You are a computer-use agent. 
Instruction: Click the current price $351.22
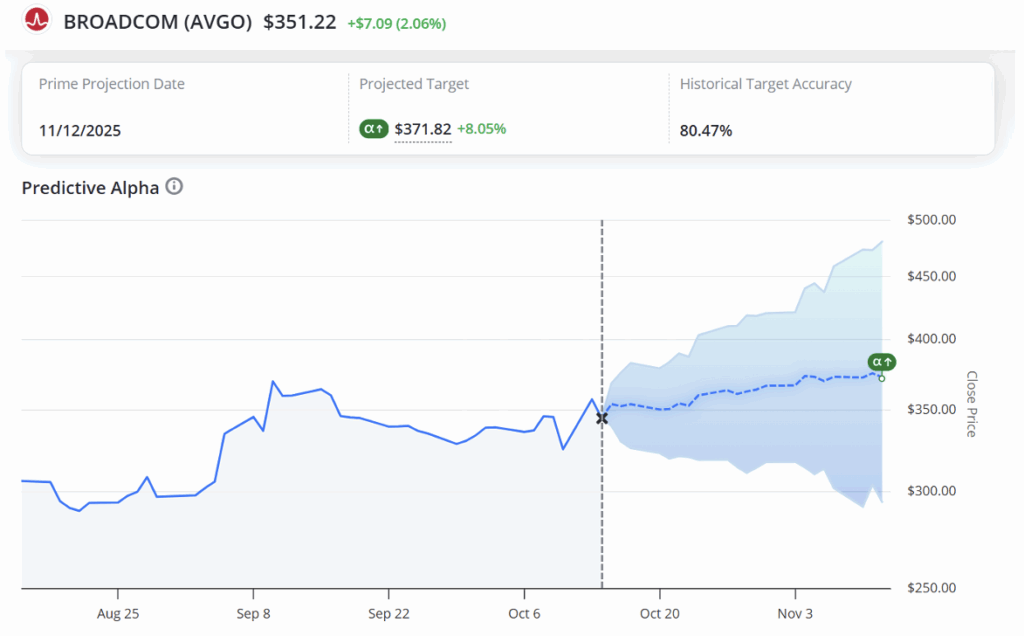[300, 22]
